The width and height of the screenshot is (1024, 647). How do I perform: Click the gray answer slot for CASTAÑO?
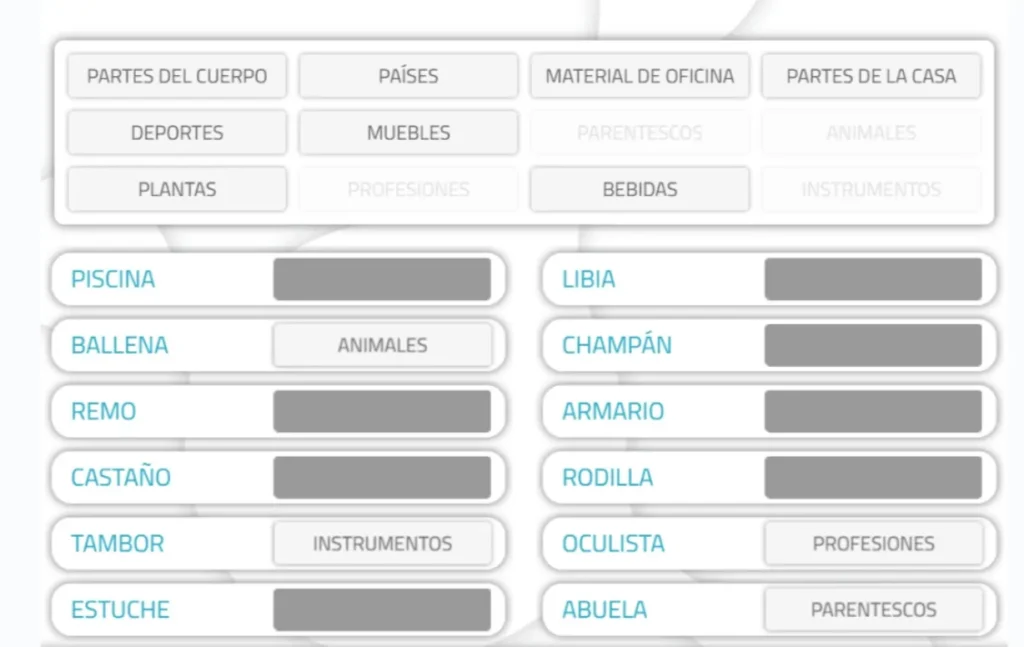tap(382, 478)
